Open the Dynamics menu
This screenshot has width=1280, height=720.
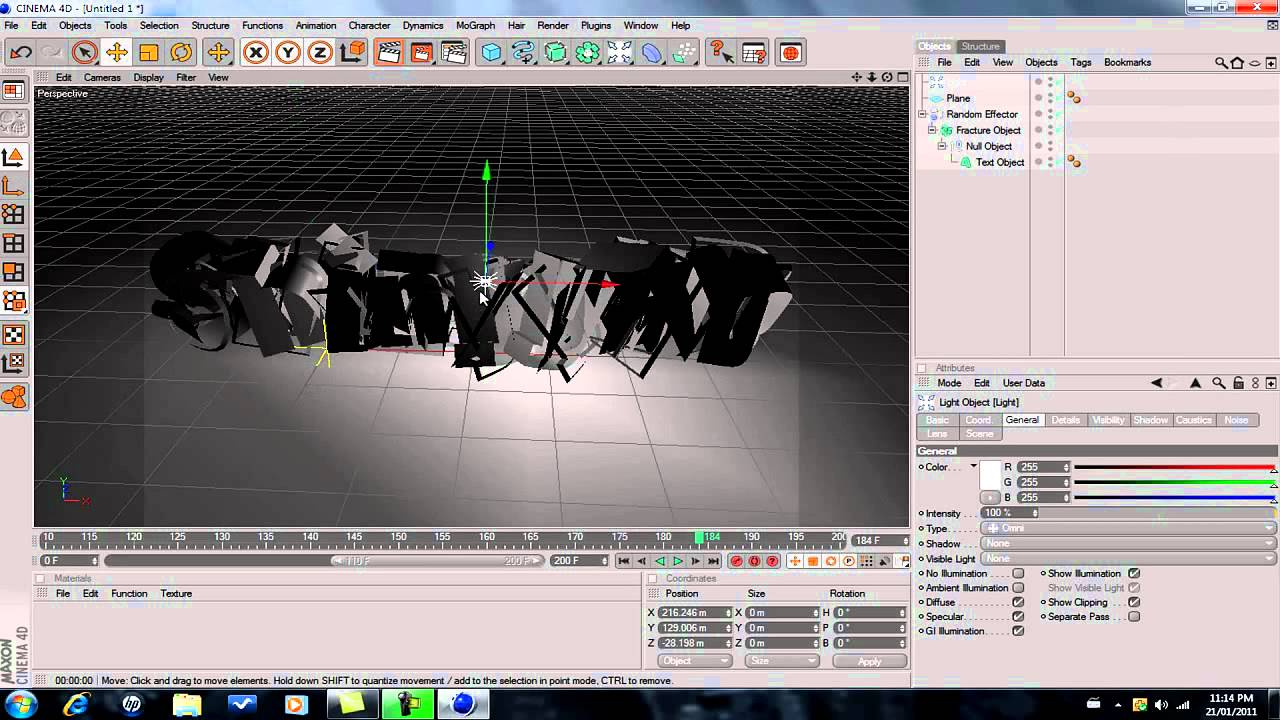pyautogui.click(x=422, y=26)
